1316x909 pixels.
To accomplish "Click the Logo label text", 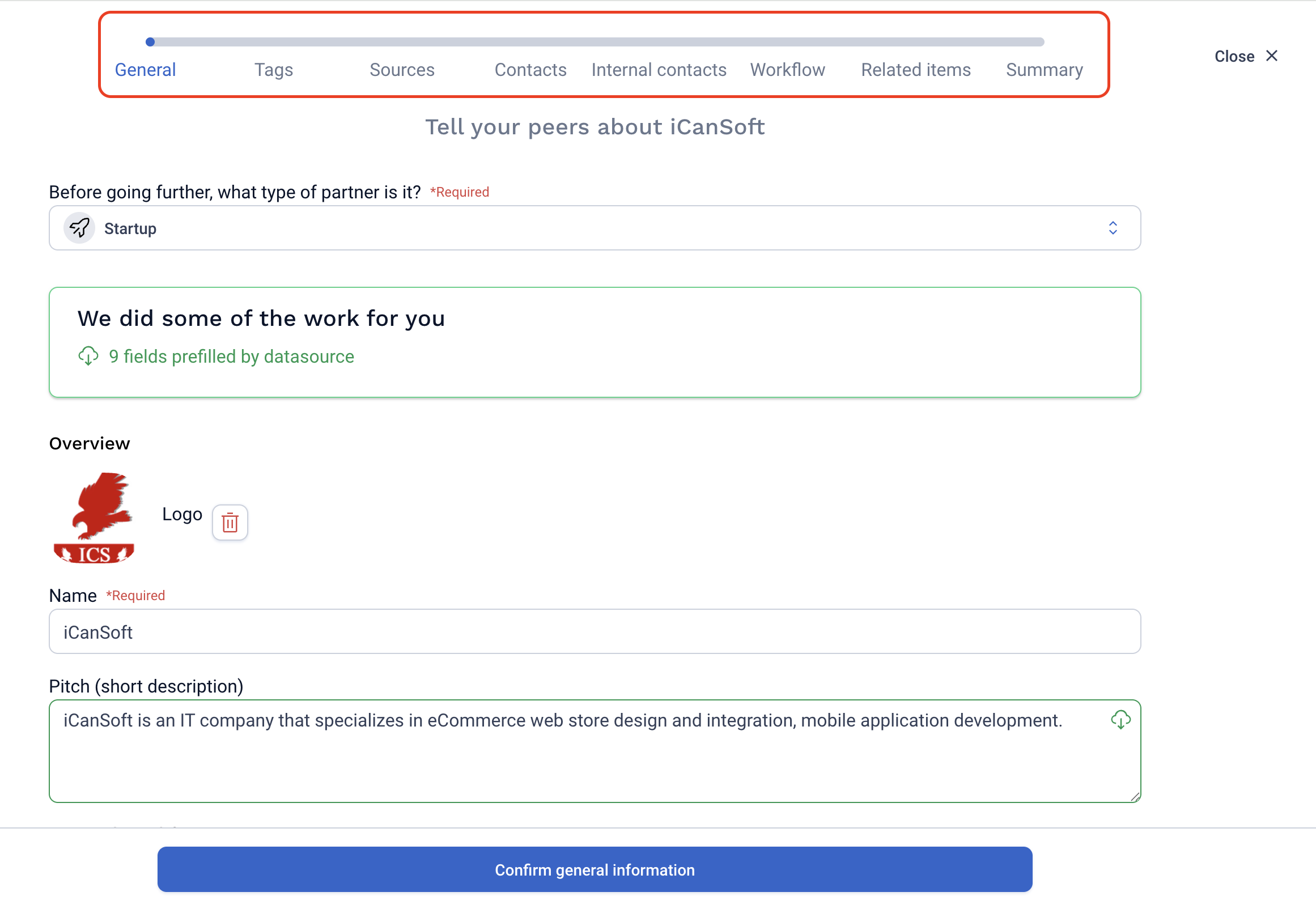I will 182,514.
